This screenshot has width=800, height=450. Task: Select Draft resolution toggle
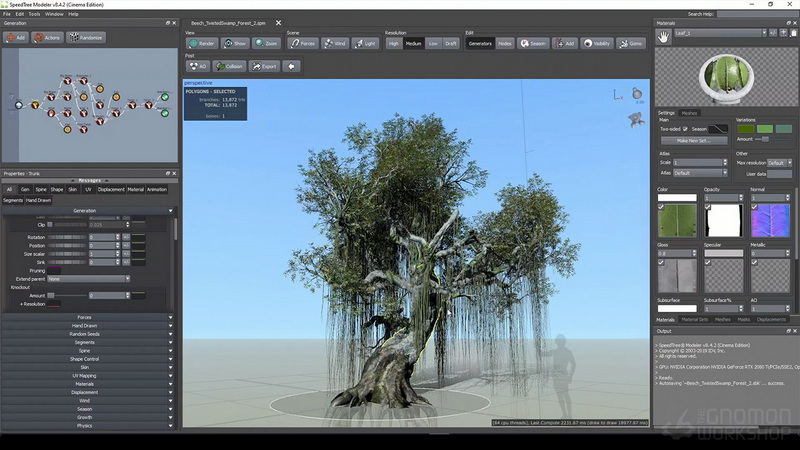click(x=451, y=43)
